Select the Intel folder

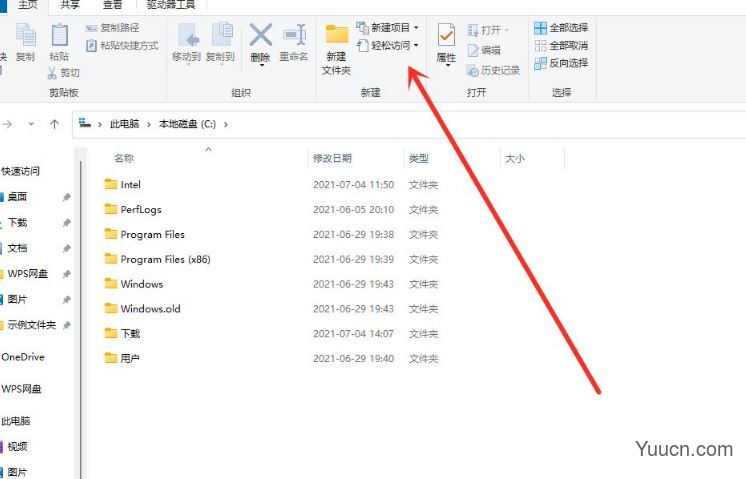pyautogui.click(x=130, y=185)
